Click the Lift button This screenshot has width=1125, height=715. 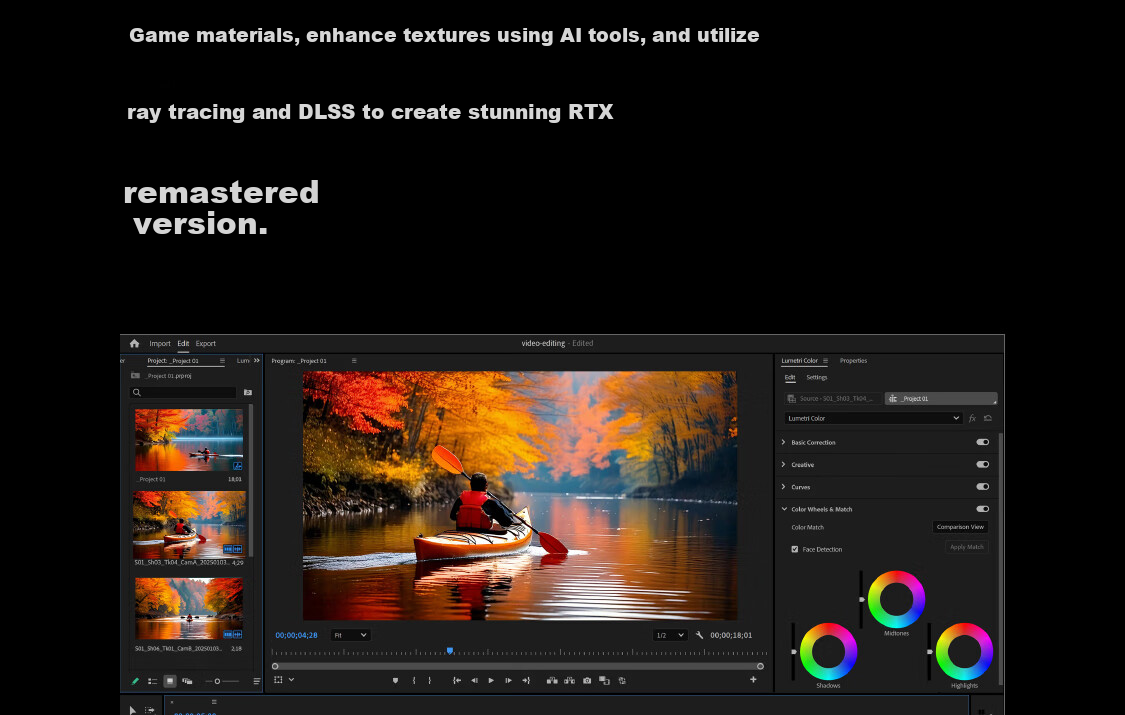point(552,681)
